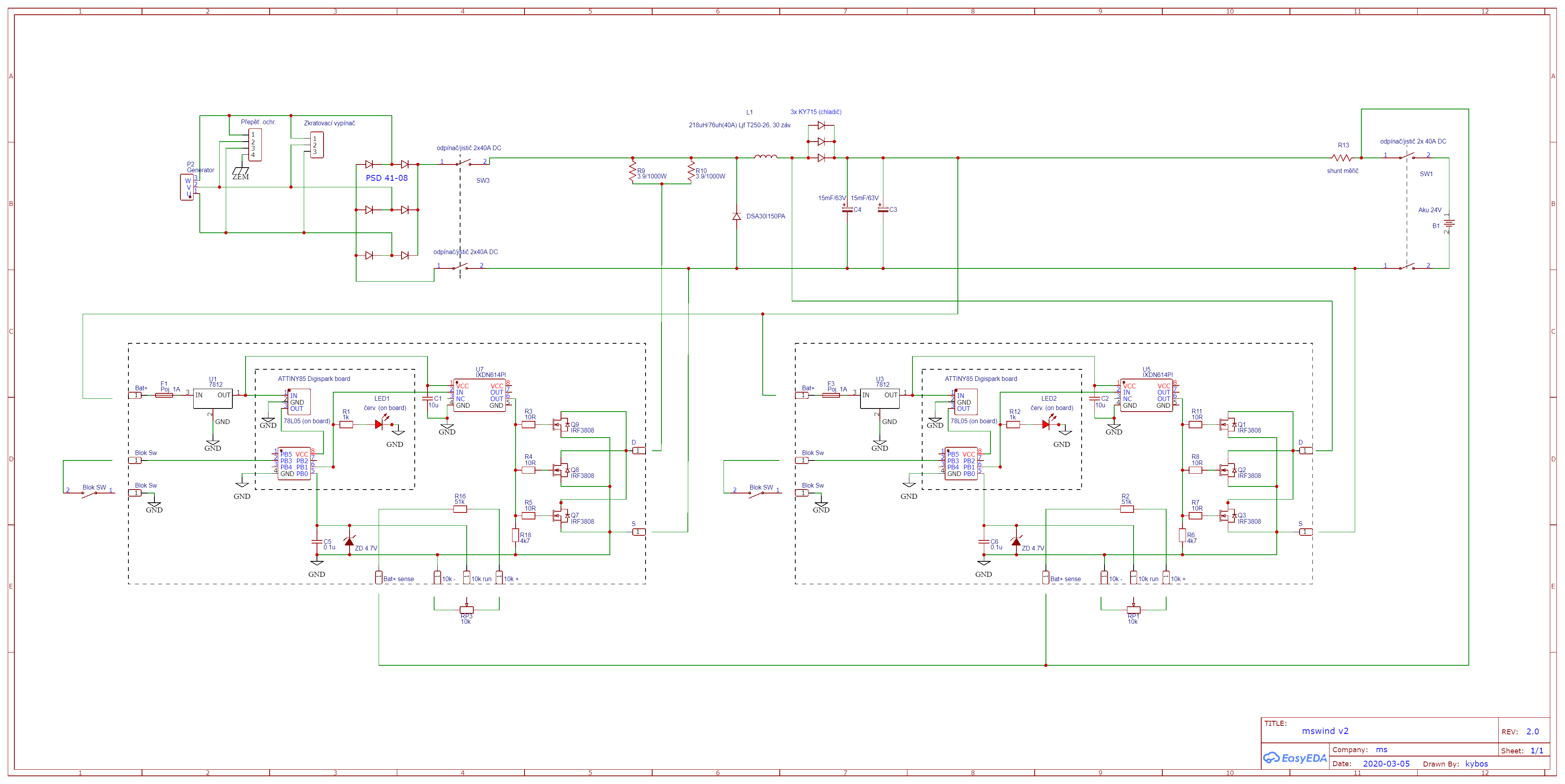Click the R3 10R gate resistor
The width and height of the screenshot is (1565, 784).
pyautogui.click(x=528, y=424)
